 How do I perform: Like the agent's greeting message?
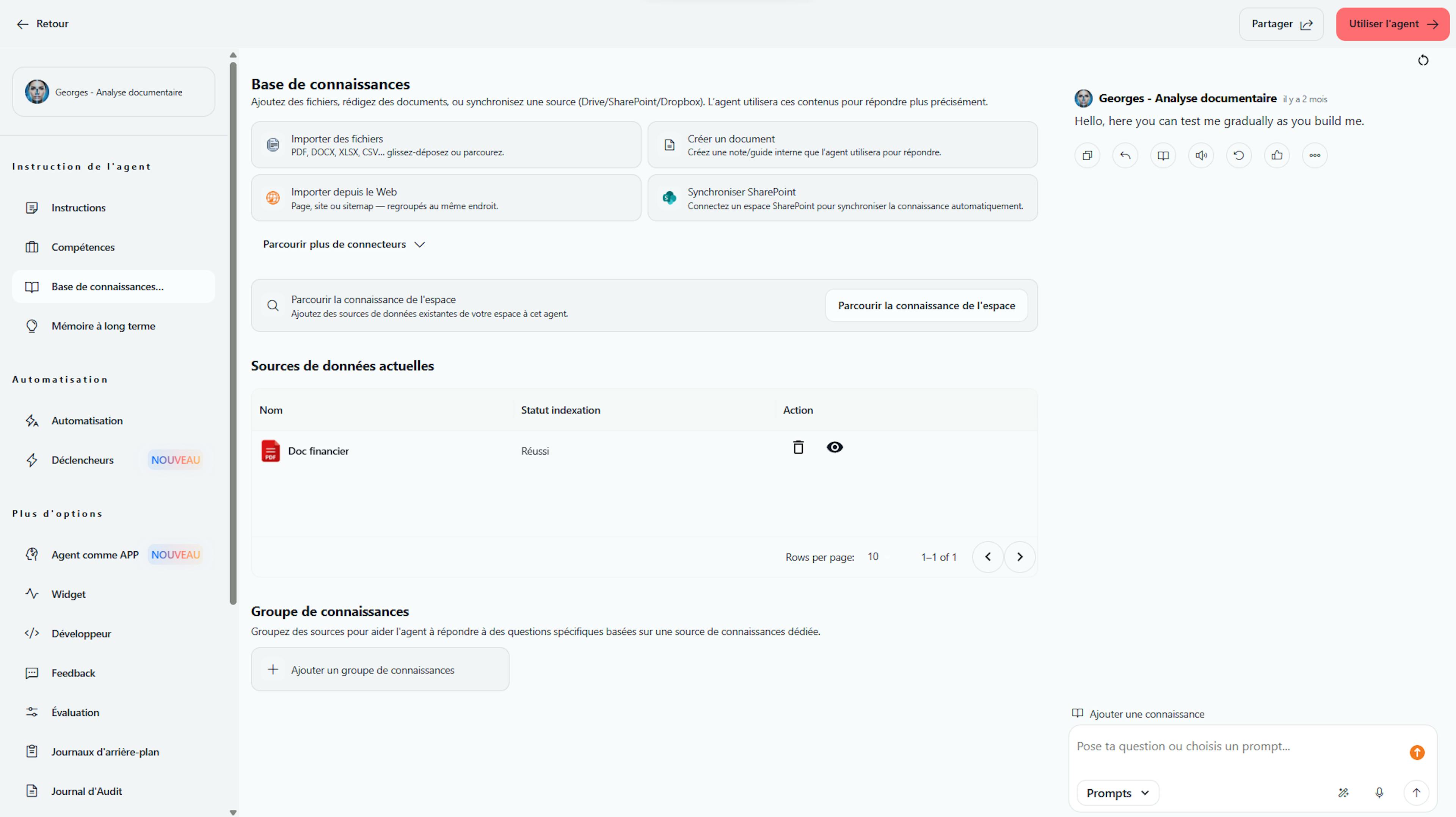click(1277, 155)
